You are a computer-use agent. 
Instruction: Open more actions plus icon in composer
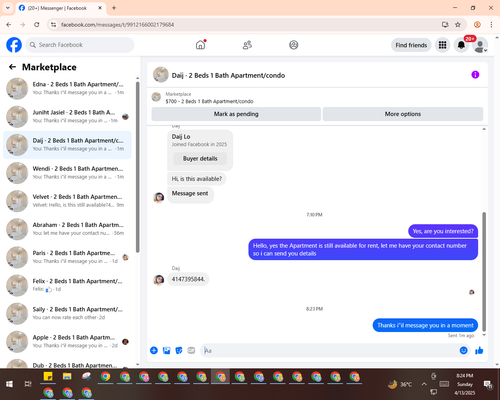point(154,350)
